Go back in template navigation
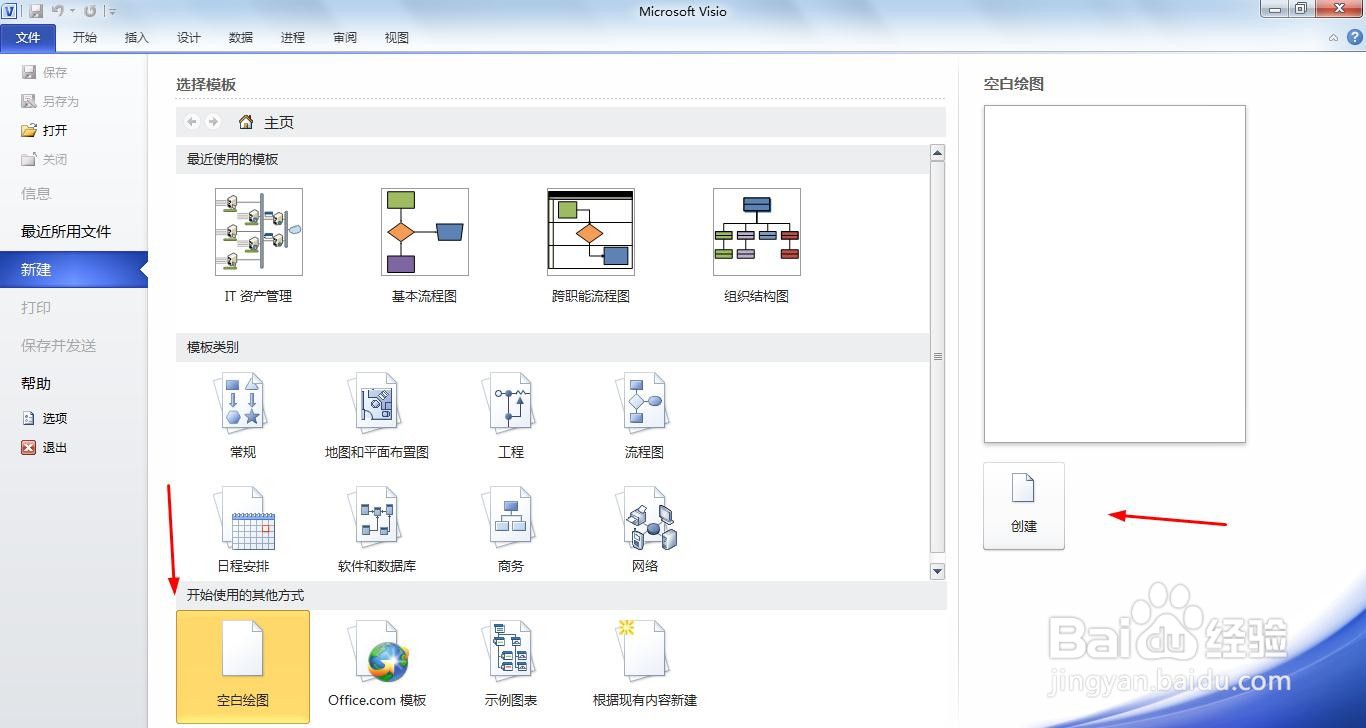The image size is (1366, 728). click(192, 122)
